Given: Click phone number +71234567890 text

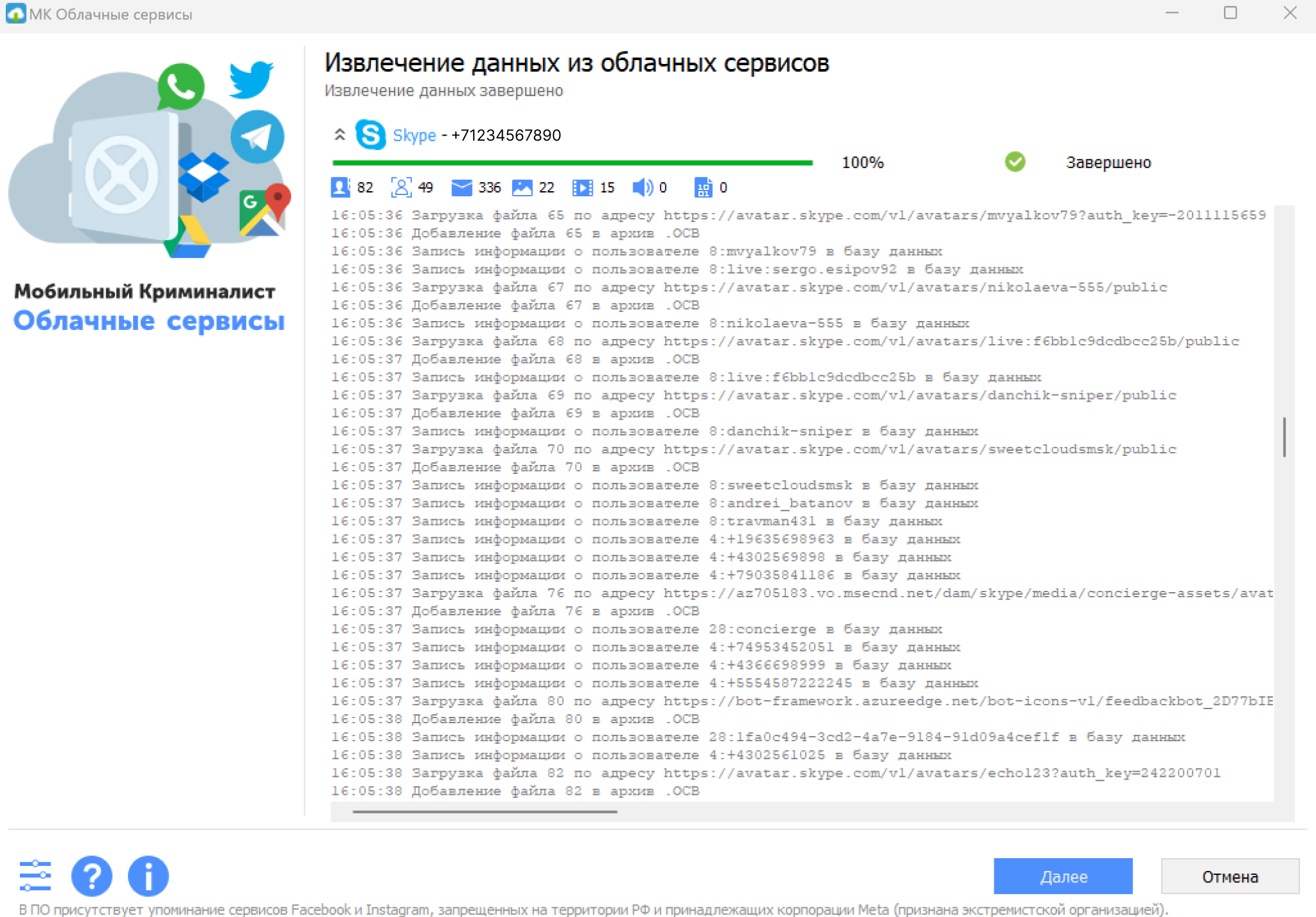Looking at the screenshot, I should 506,136.
